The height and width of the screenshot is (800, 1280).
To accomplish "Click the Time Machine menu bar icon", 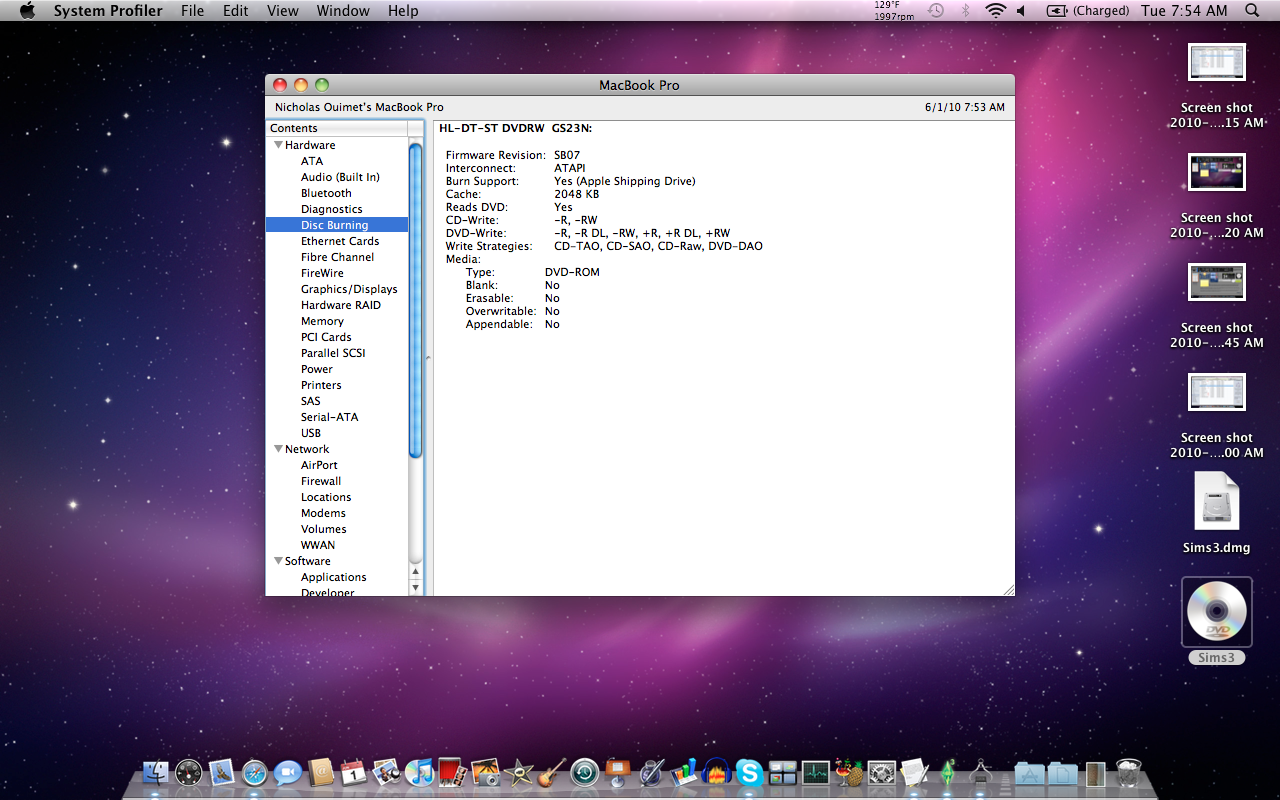I will click(x=936, y=10).
